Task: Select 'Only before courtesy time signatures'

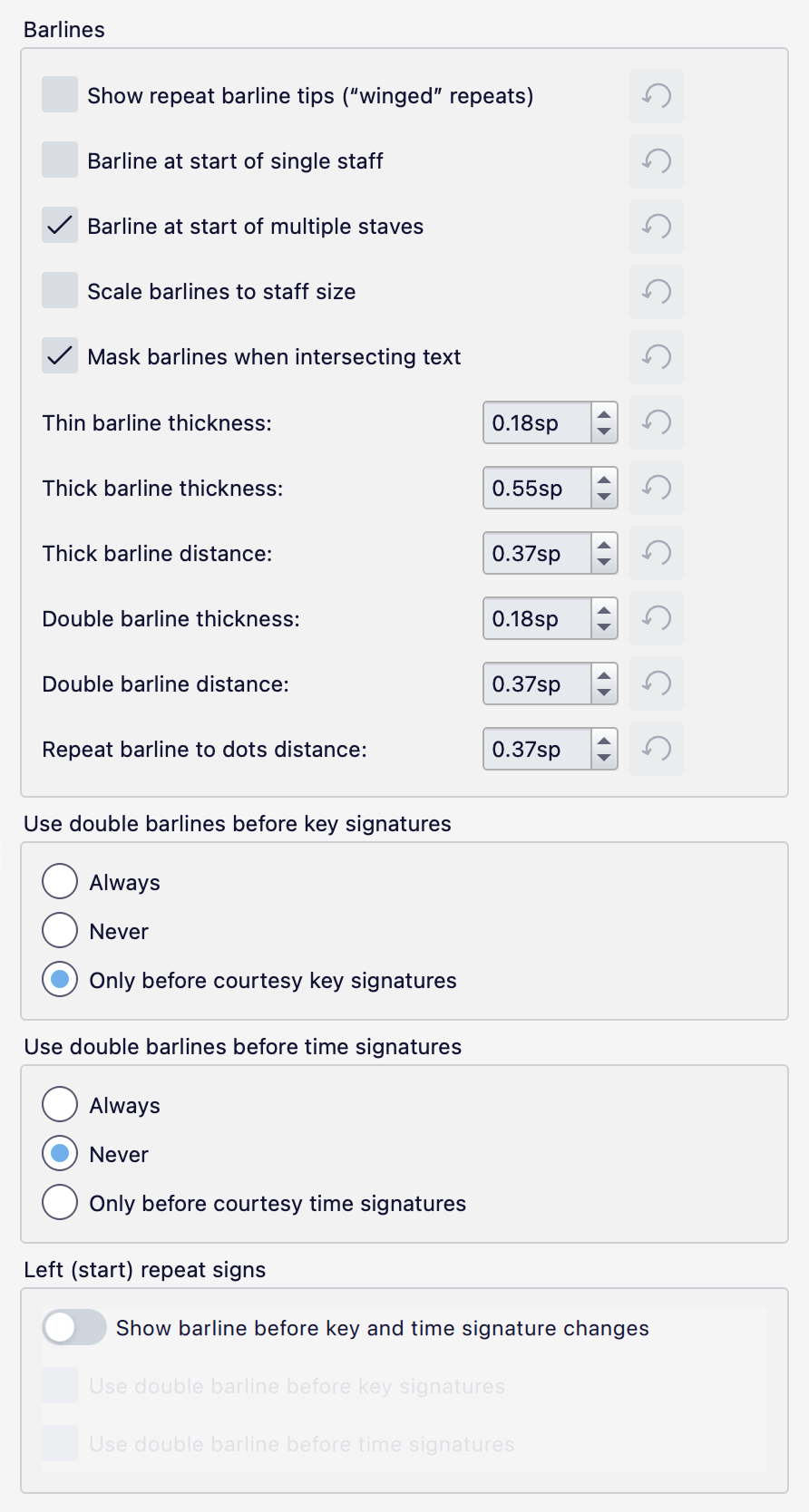Action: pos(59,1202)
